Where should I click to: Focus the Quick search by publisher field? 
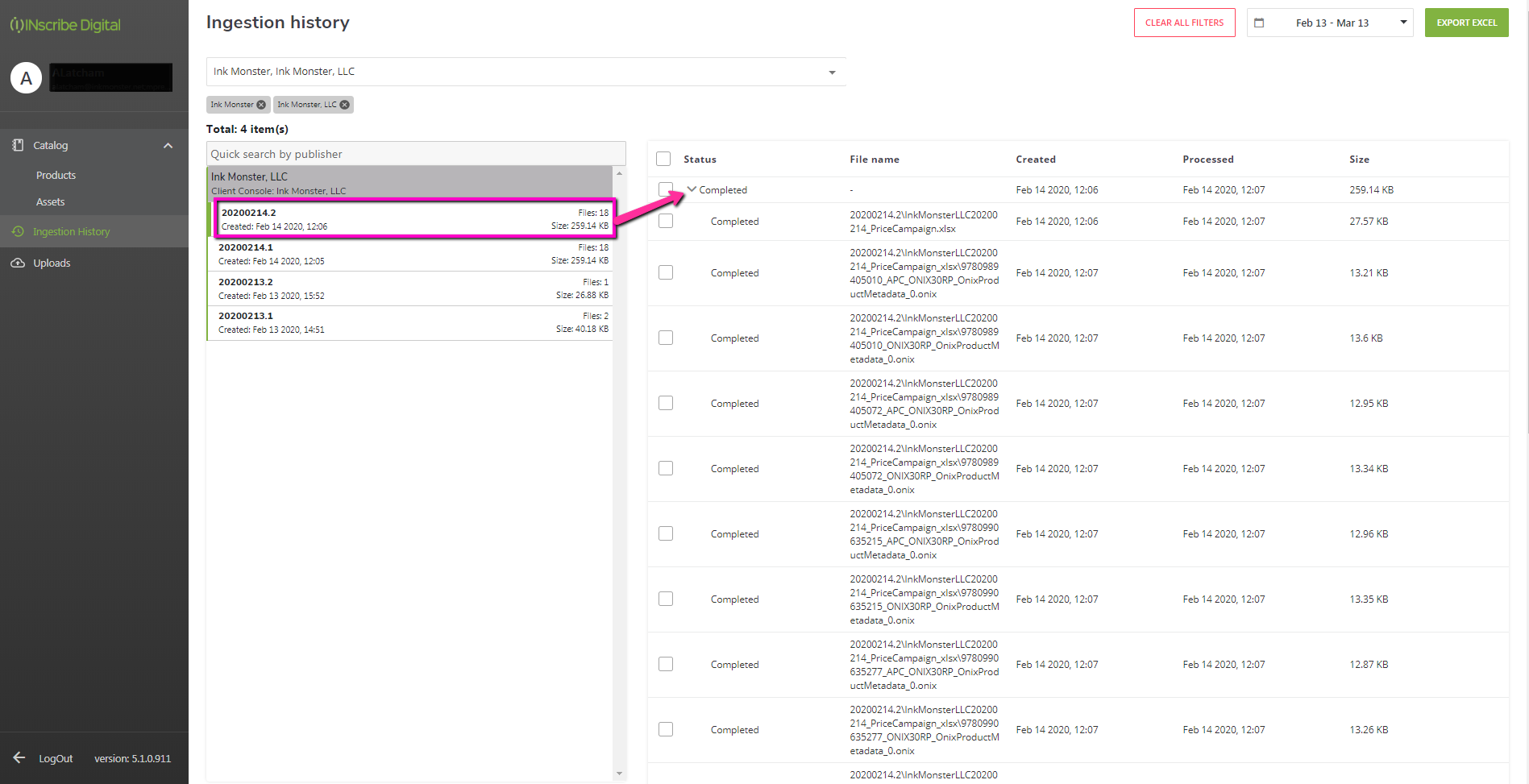[416, 154]
